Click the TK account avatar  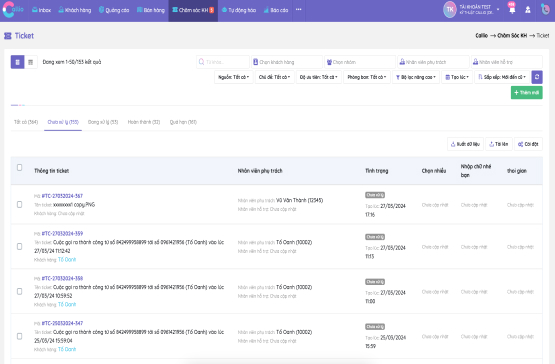(x=450, y=10)
